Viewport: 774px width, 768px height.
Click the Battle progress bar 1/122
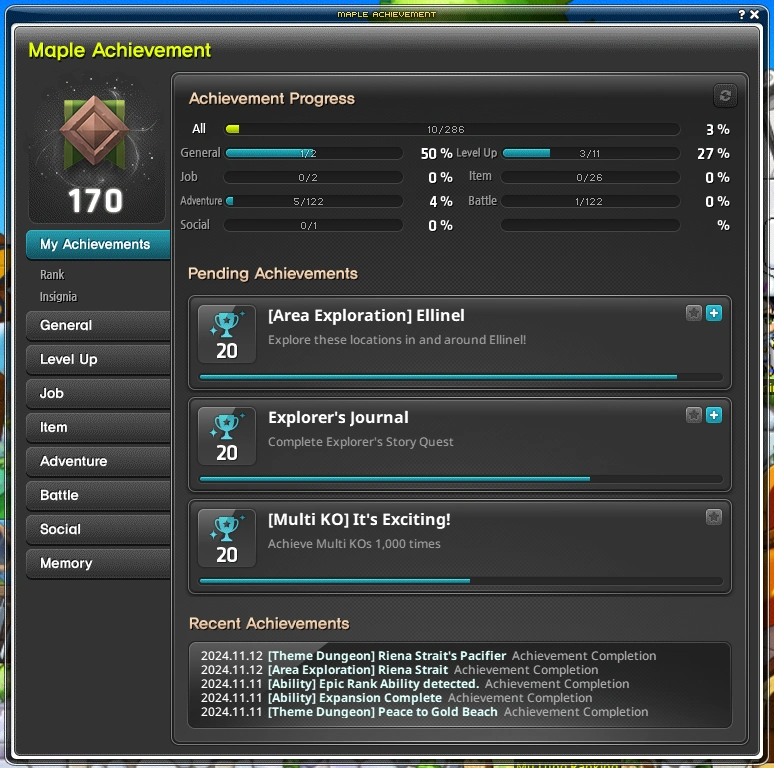[x=590, y=201]
